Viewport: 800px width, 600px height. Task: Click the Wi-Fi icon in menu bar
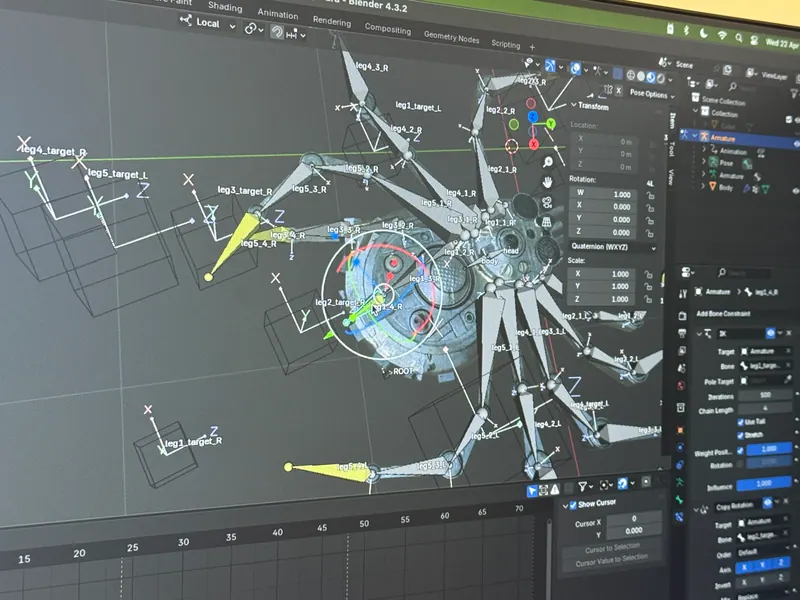point(722,35)
